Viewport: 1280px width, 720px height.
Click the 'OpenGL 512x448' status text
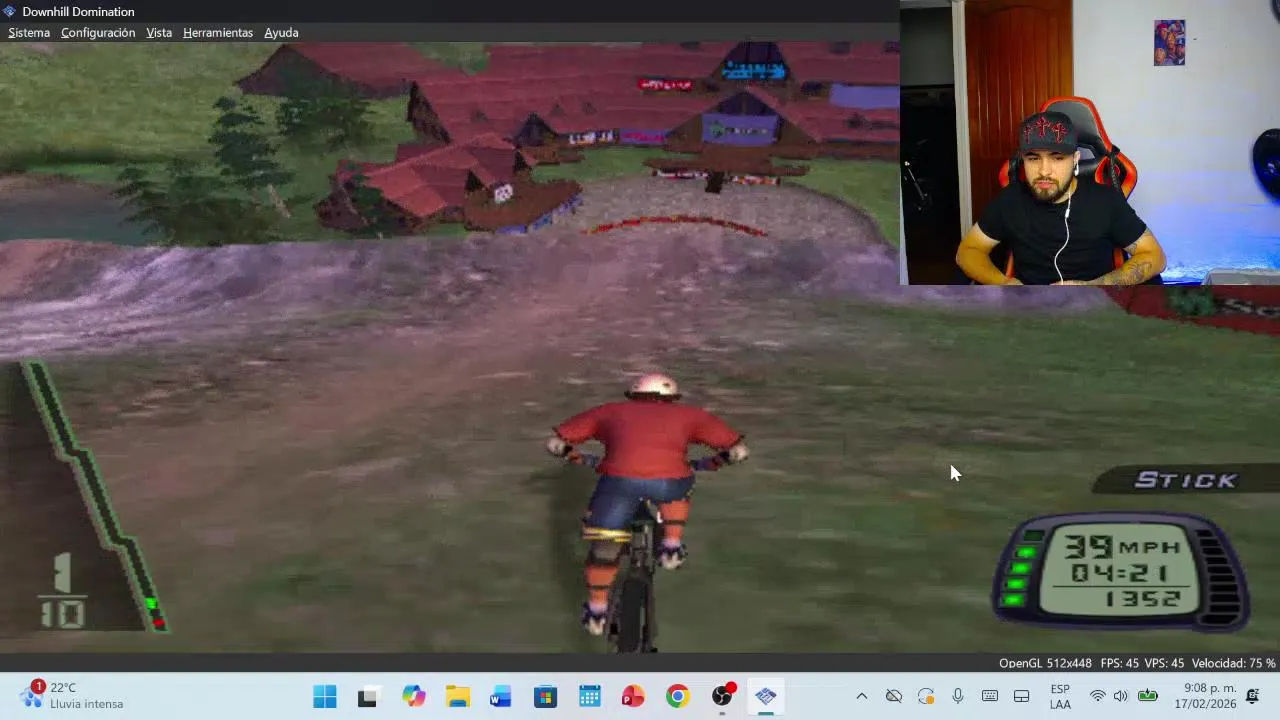[x=1045, y=663]
